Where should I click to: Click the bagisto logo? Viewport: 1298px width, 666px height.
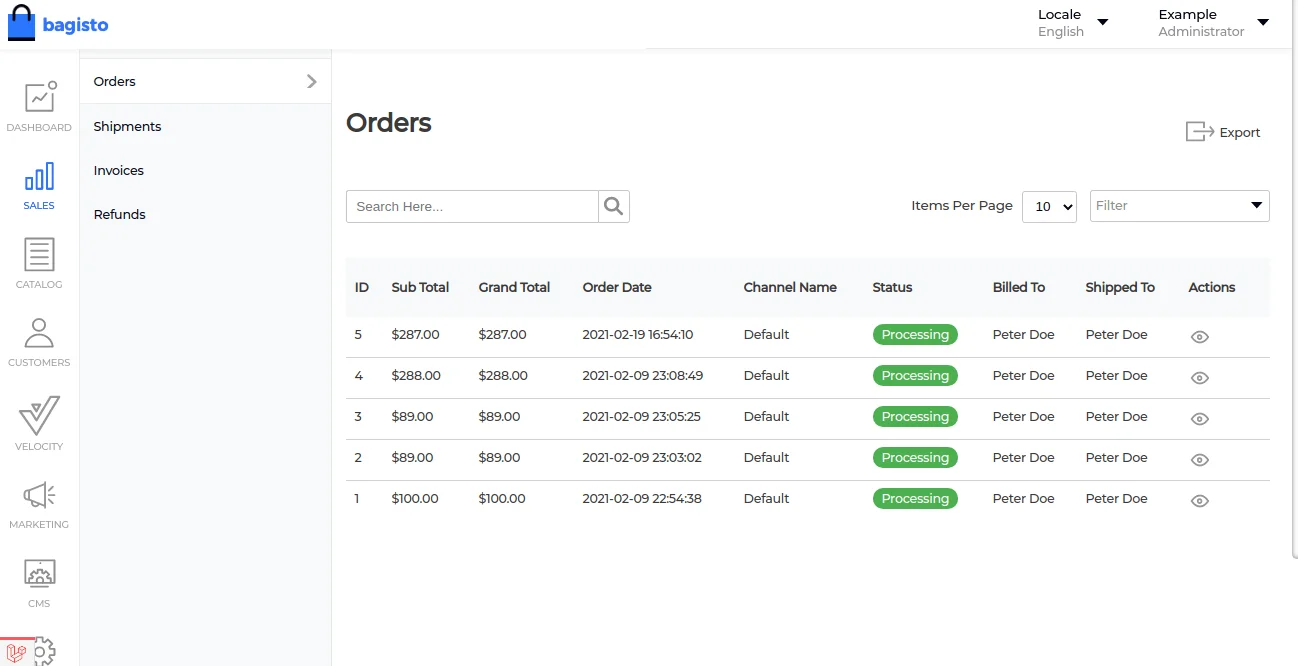(58, 24)
